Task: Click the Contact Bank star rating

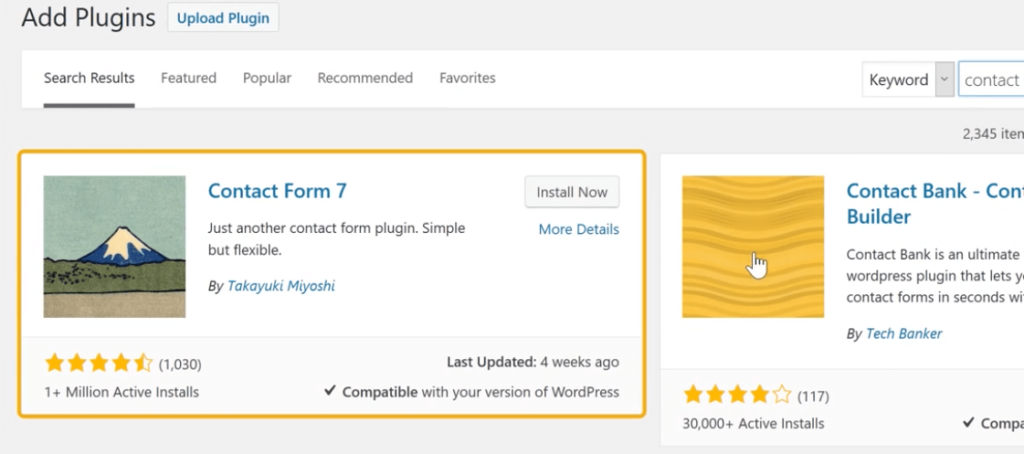Action: (x=737, y=395)
